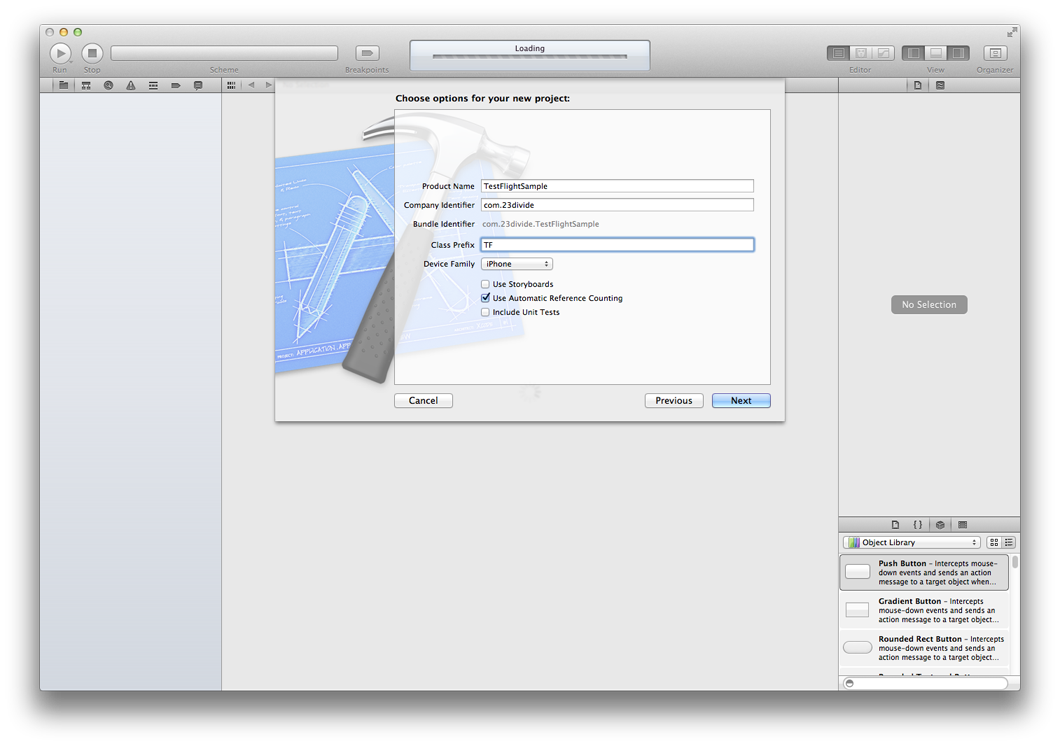Image resolution: width=1060 pixels, height=746 pixels.
Task: Open the Organizer window
Action: point(995,53)
